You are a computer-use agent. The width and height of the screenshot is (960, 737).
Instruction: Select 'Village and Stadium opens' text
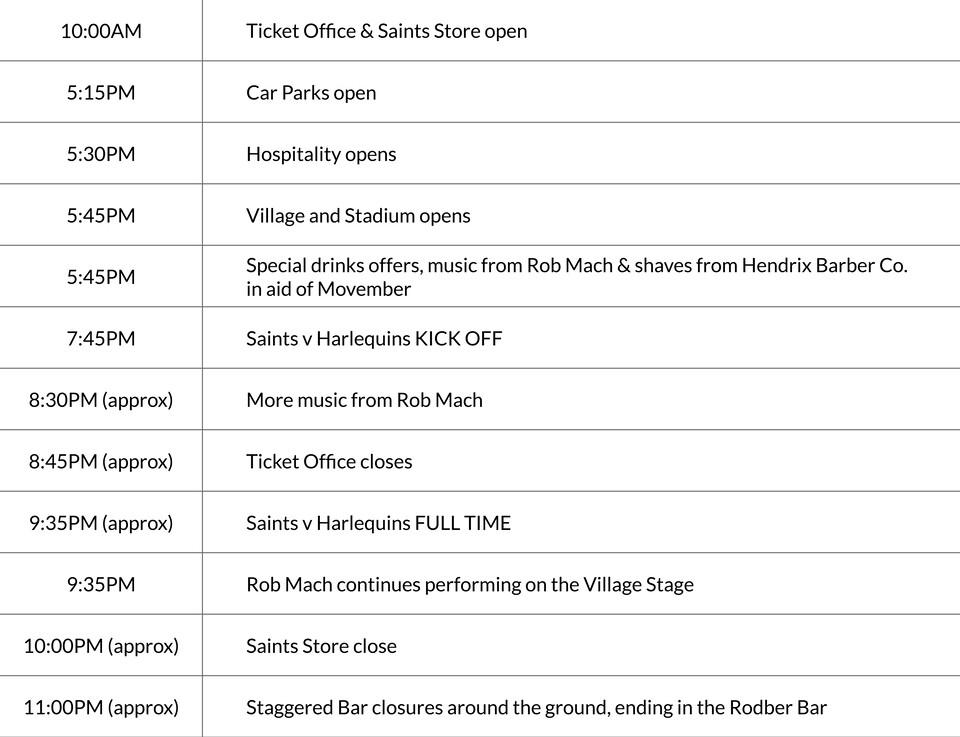358,216
